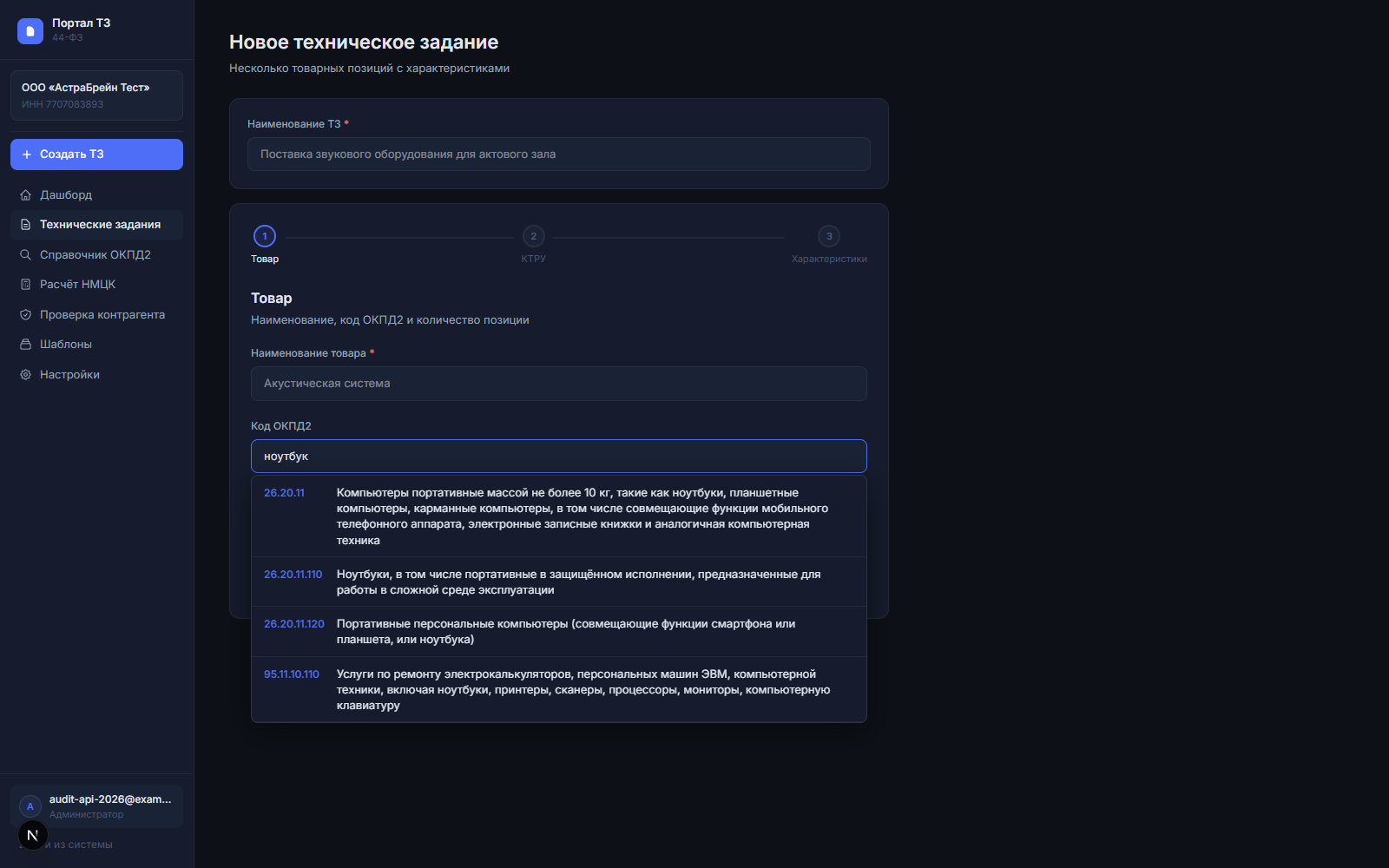This screenshot has width=1389, height=868.
Task: Select suggestion 95.11.10.110 Услуги по ремонту
Action: click(559, 690)
